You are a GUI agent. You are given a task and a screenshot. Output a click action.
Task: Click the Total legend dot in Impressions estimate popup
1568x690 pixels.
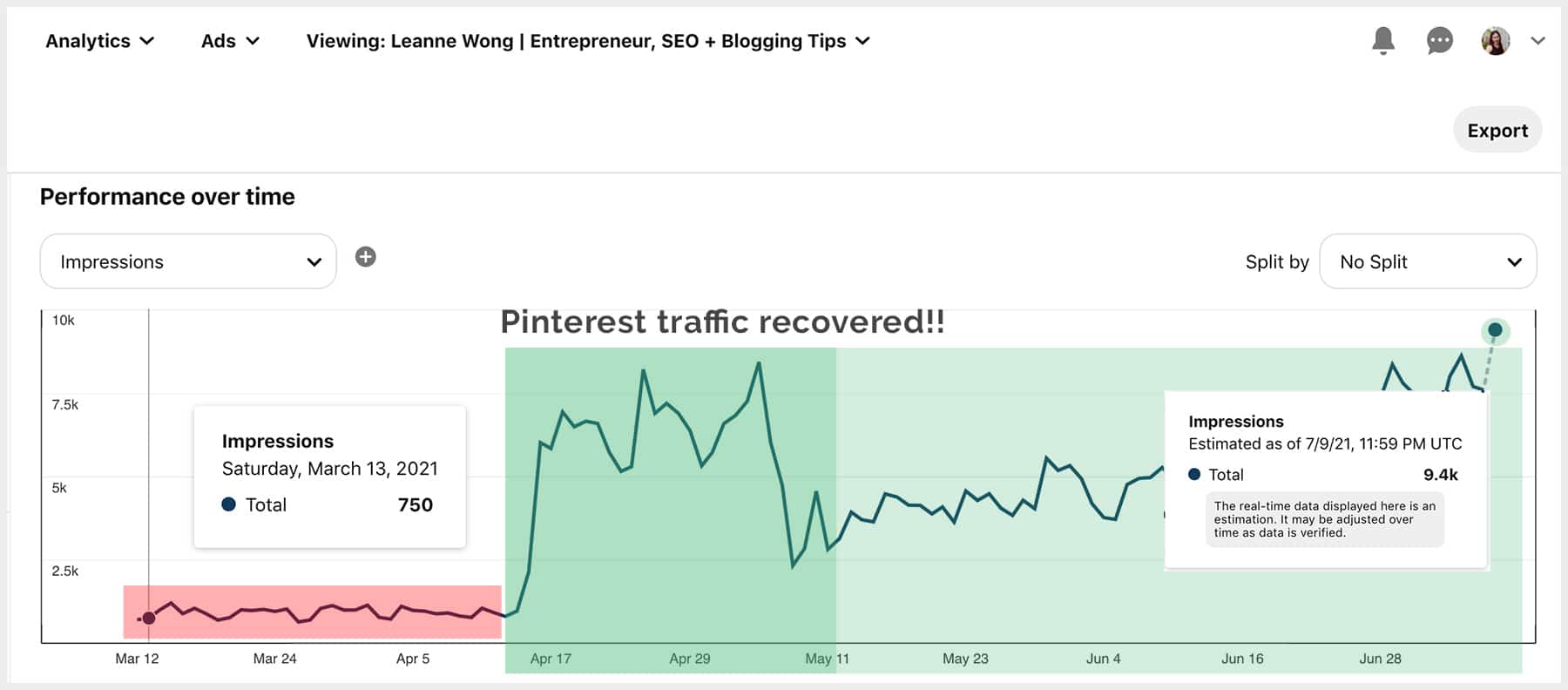click(1193, 475)
